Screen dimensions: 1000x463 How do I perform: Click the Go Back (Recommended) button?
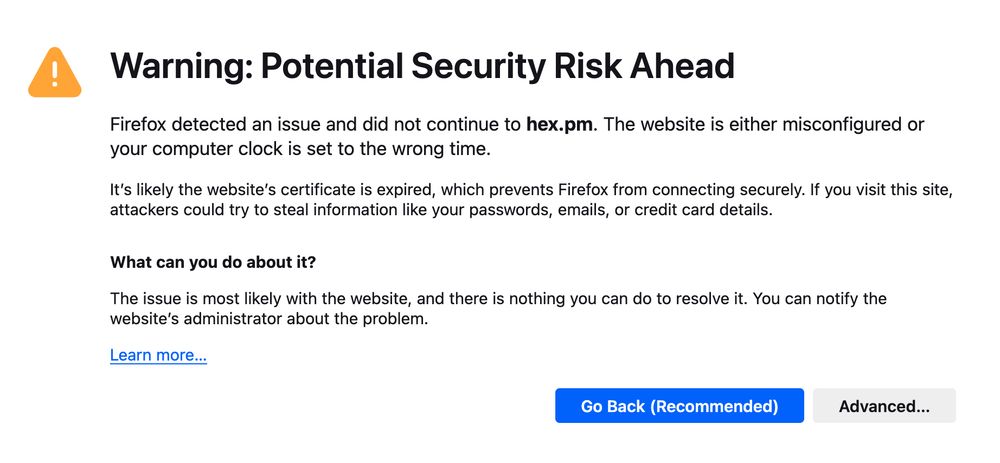coord(679,406)
